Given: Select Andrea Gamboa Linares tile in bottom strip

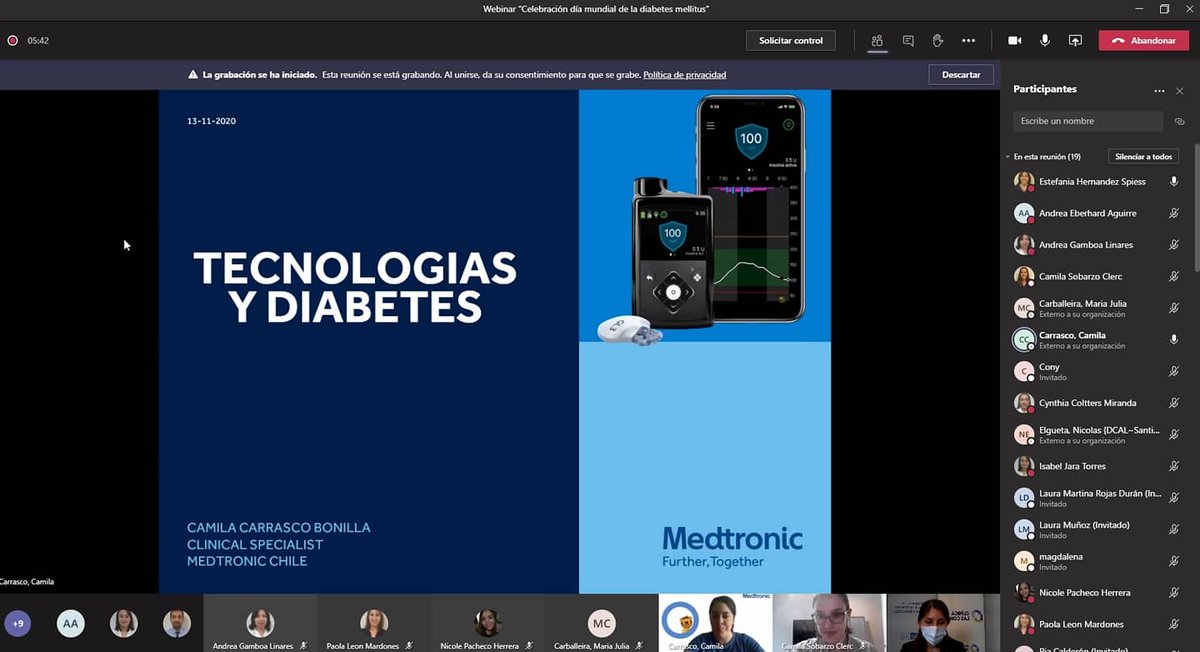Looking at the screenshot, I should tap(260, 623).
